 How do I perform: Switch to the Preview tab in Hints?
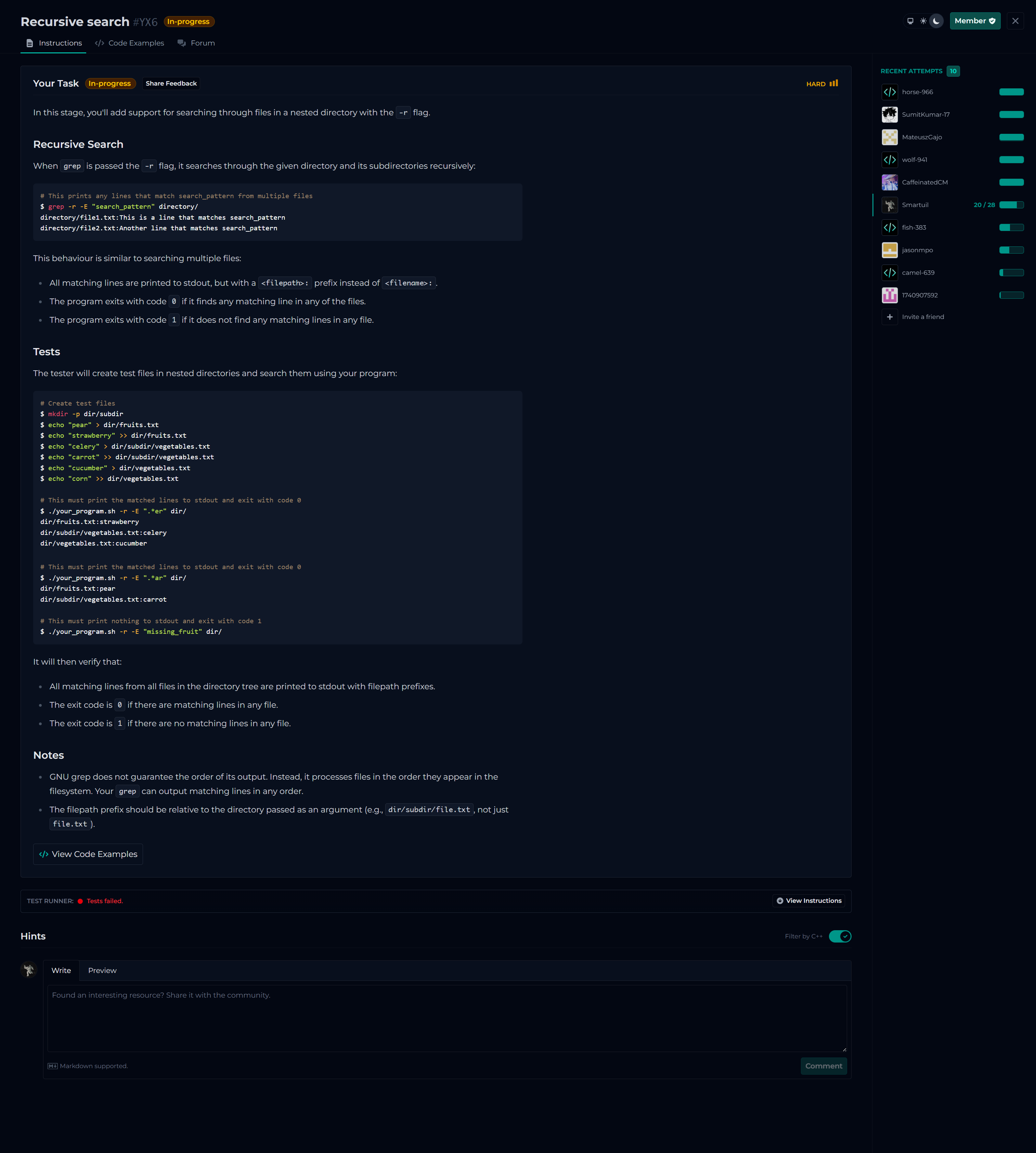(102, 970)
